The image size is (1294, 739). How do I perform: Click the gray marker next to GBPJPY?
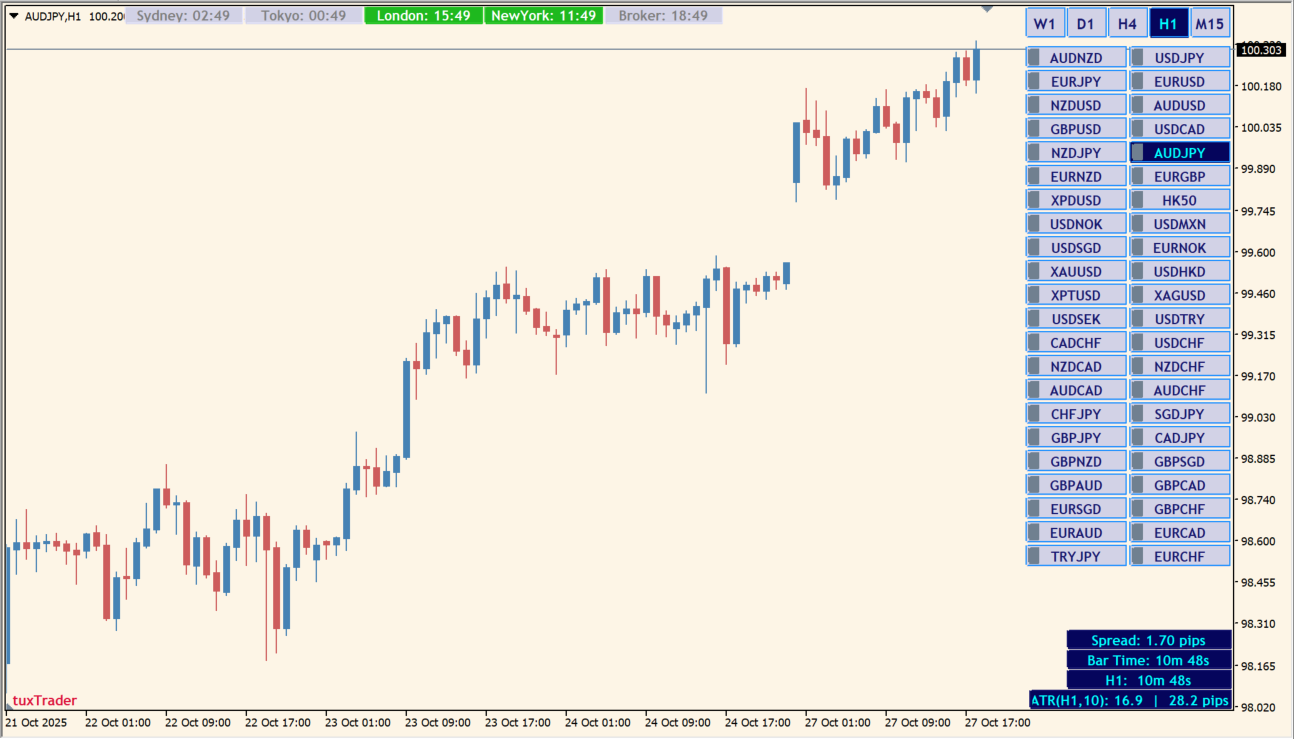click(1035, 437)
